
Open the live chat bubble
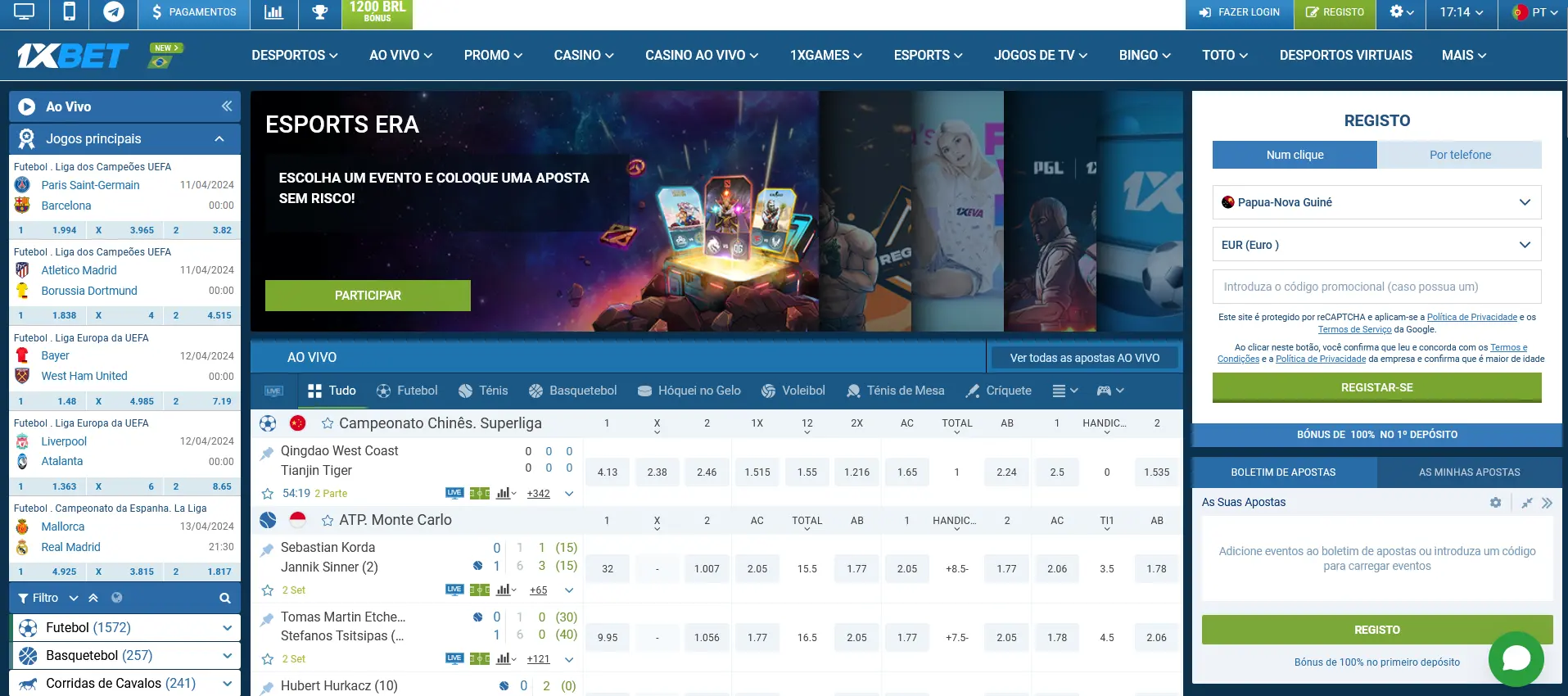click(x=1516, y=658)
